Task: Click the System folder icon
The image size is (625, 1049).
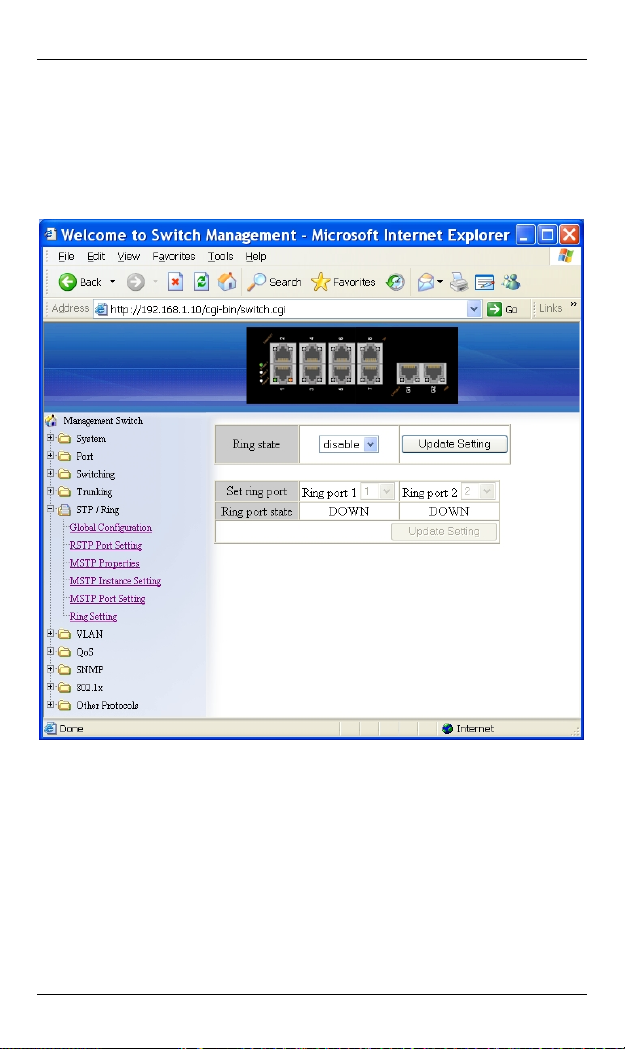Action: pos(64,439)
